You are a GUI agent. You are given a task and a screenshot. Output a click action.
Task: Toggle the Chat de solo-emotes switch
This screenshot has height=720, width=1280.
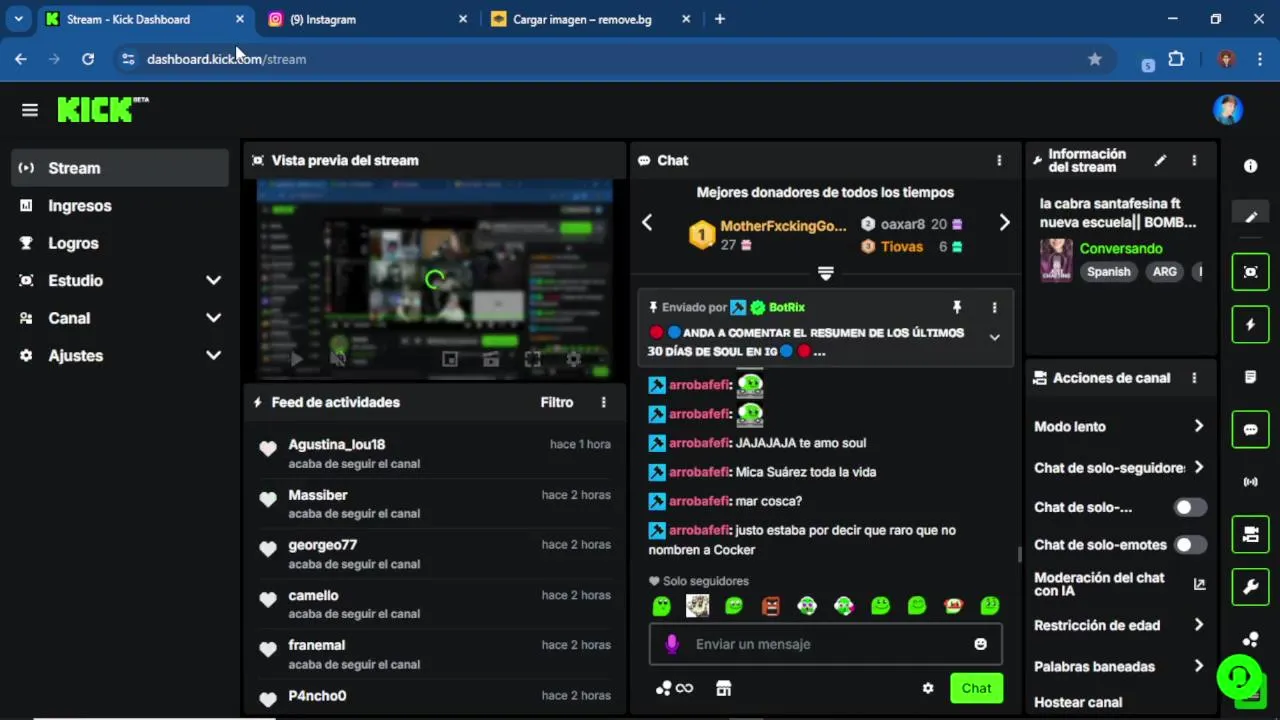1190,545
